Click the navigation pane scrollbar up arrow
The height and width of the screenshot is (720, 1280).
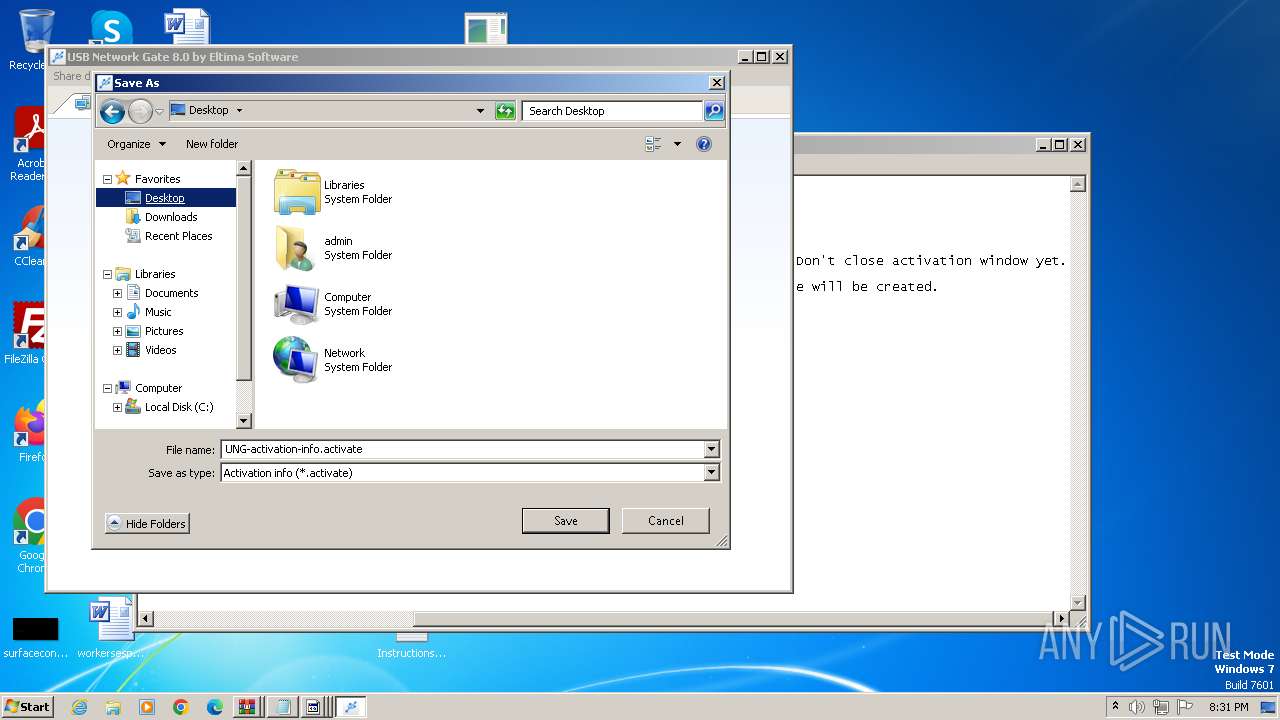[x=243, y=169]
